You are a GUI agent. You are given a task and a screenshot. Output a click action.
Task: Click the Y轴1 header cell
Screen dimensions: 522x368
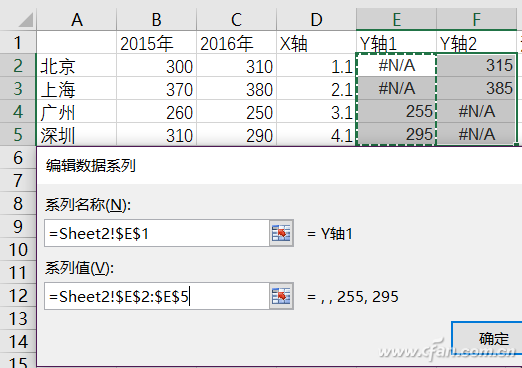396,42
